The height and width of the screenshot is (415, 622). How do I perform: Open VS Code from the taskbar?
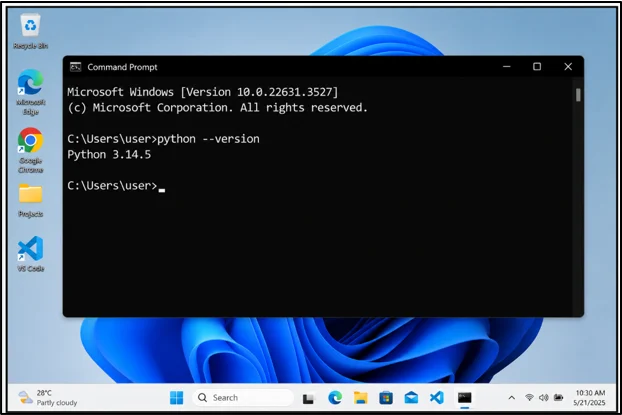tap(437, 398)
